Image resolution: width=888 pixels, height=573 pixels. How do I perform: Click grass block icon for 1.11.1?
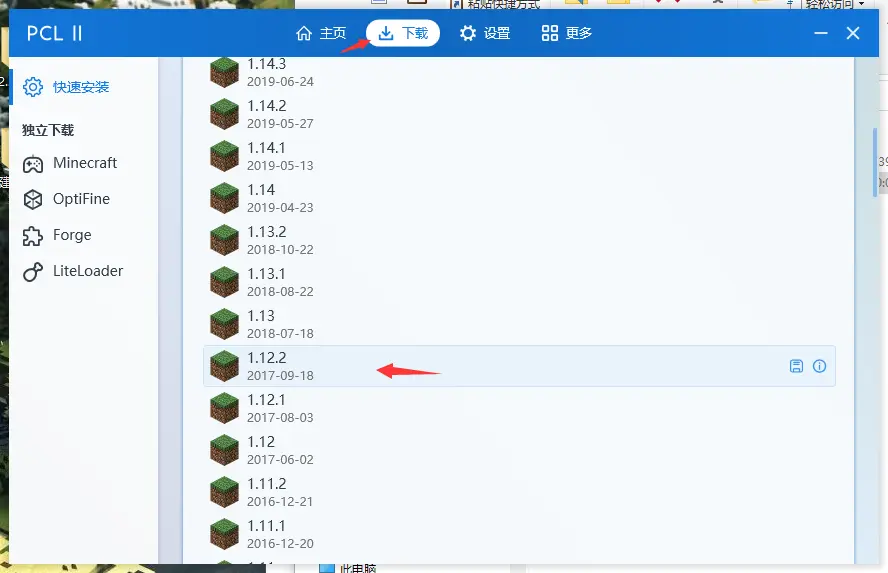(224, 534)
